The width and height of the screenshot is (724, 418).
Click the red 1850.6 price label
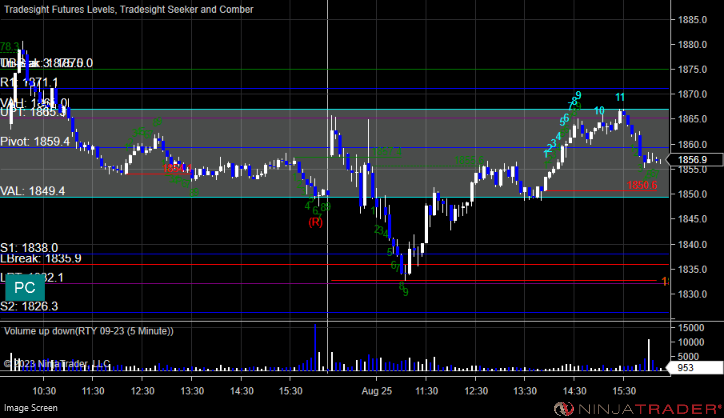[642, 185]
